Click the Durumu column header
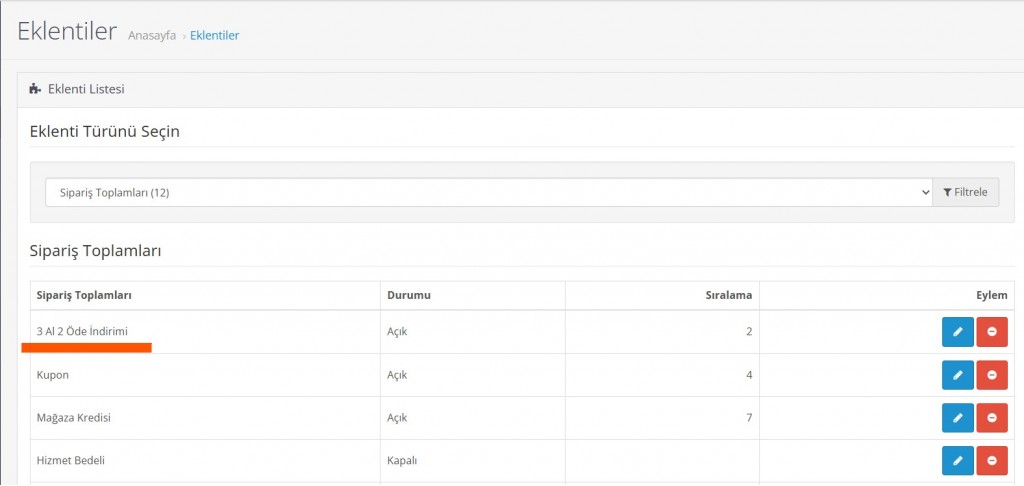1024x486 pixels. [x=408, y=295]
